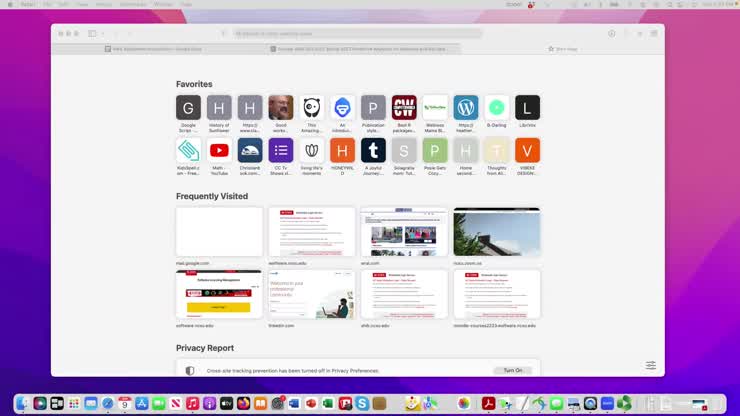Open the Publication style favorite
Screen dimensions: 740x416
click(x=373, y=108)
